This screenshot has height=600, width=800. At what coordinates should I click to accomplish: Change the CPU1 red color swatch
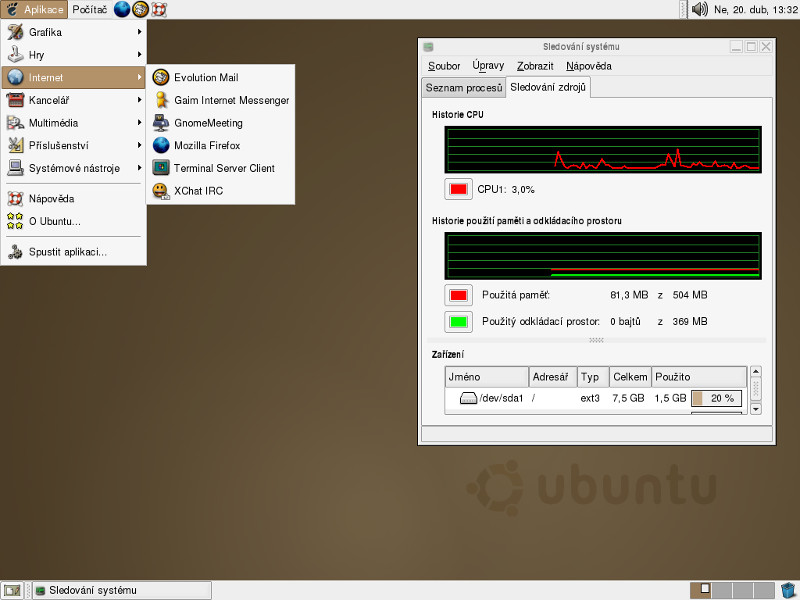458,189
